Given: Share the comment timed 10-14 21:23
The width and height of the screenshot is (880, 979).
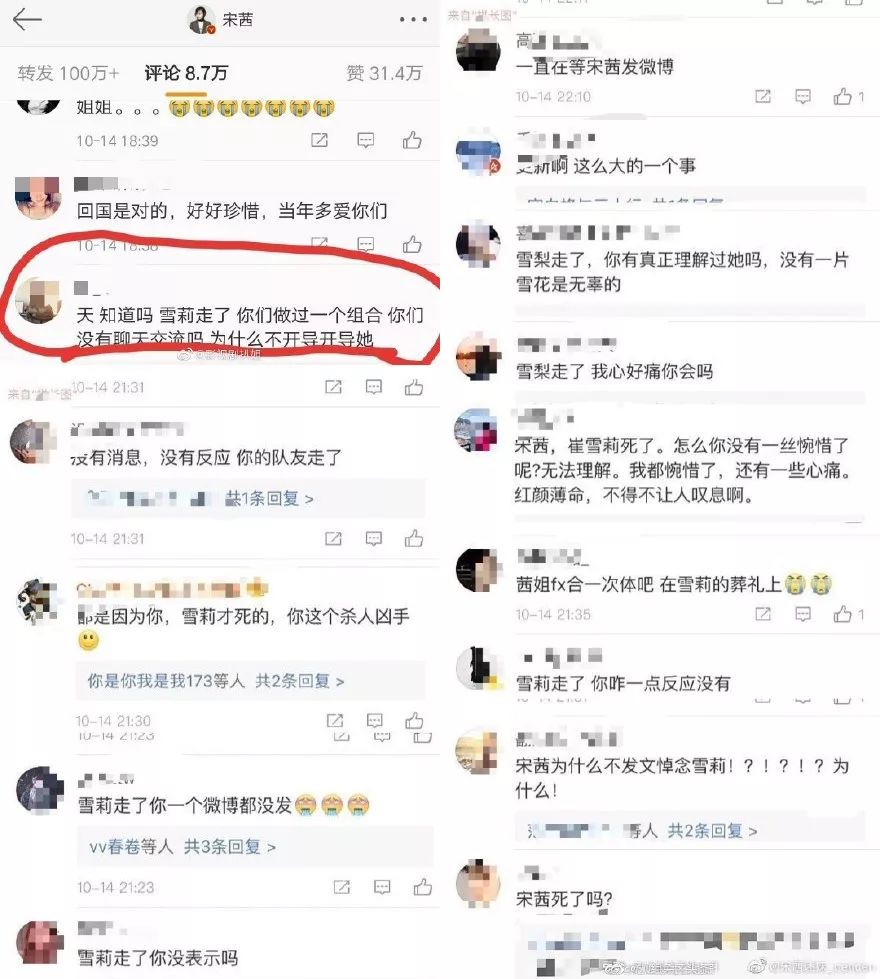Looking at the screenshot, I should pyautogui.click(x=342, y=887).
